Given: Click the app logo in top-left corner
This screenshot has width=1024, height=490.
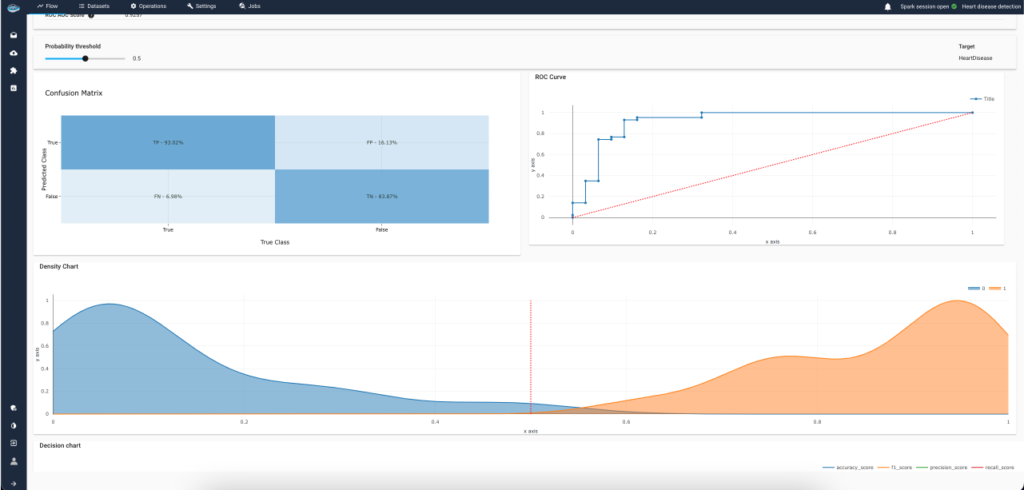Looking at the screenshot, I should tap(13, 7).
